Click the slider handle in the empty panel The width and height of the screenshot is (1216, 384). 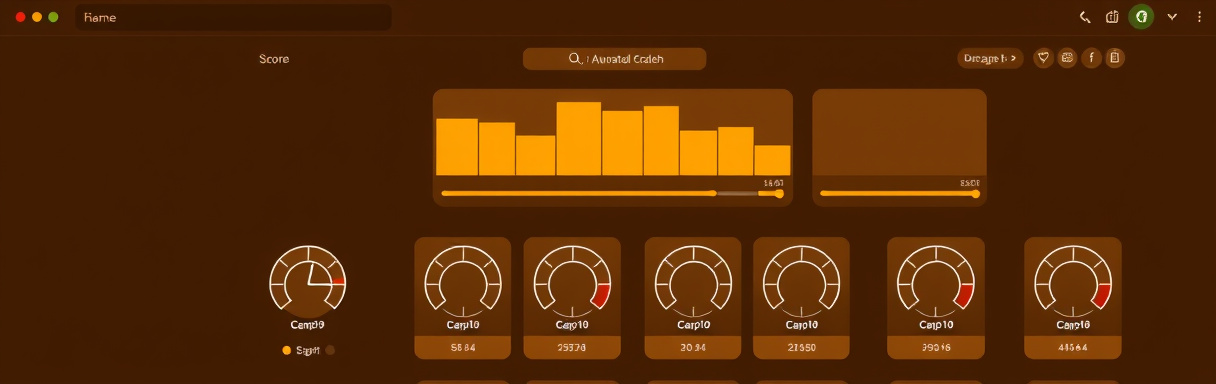click(975, 194)
